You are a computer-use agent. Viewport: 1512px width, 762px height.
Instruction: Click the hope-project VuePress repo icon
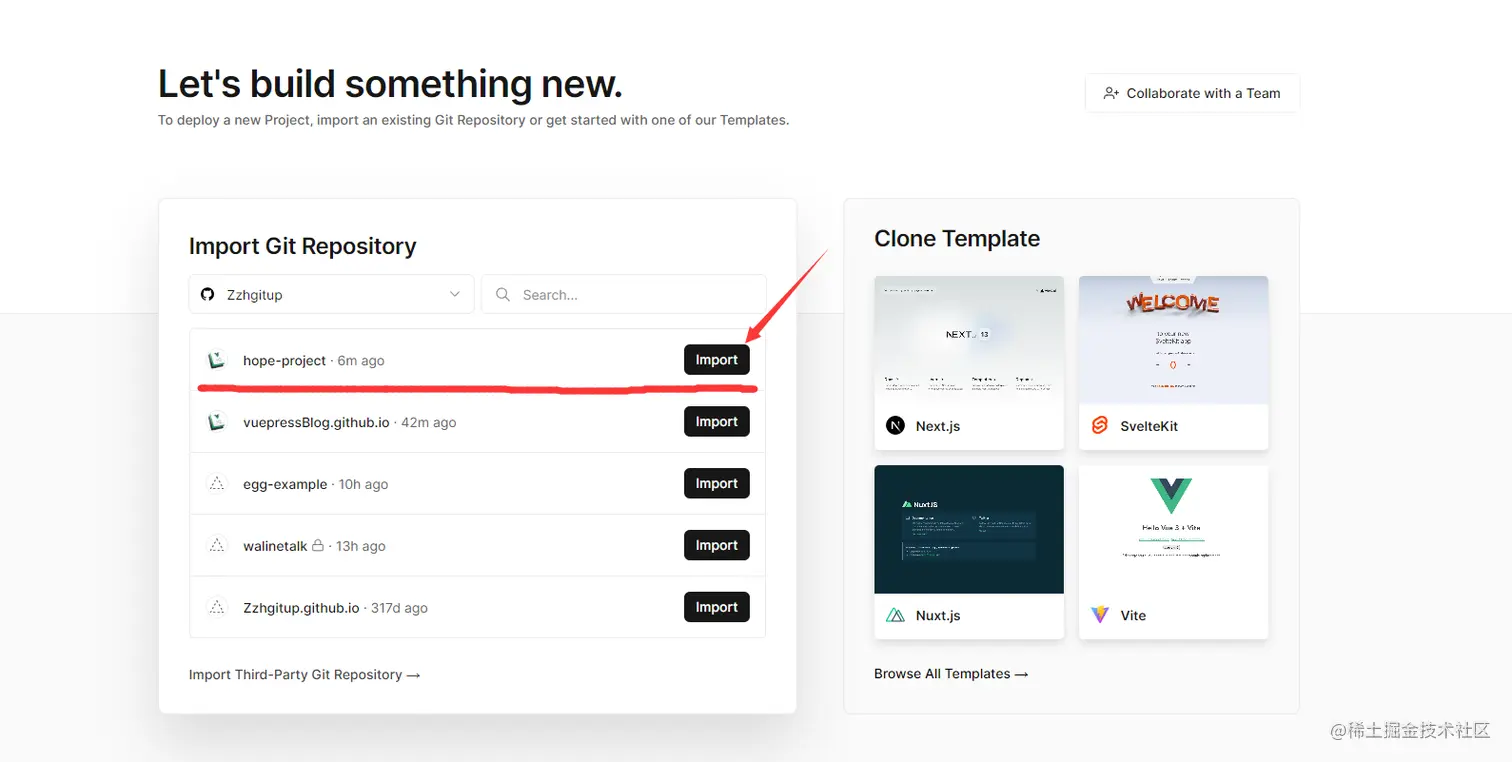tap(216, 360)
